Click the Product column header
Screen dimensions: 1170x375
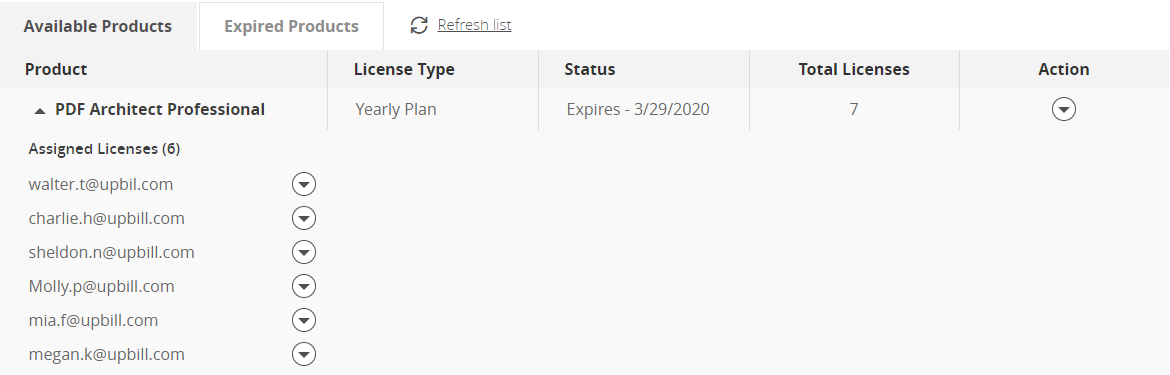pyautogui.click(x=56, y=69)
